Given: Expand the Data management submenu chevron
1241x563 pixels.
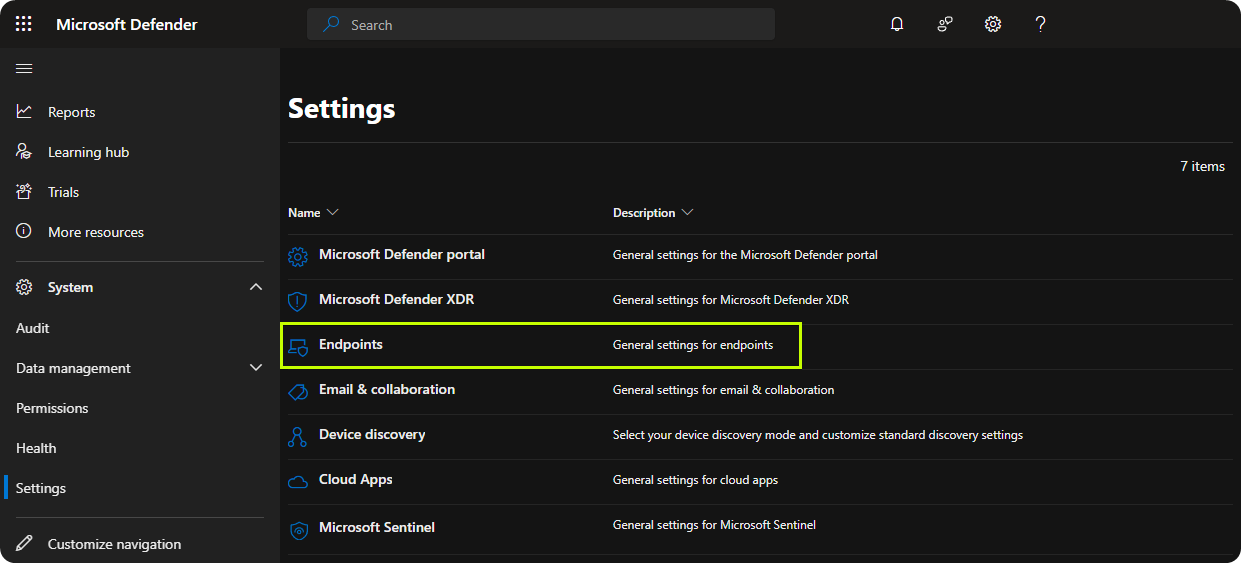Looking at the screenshot, I should point(256,368).
